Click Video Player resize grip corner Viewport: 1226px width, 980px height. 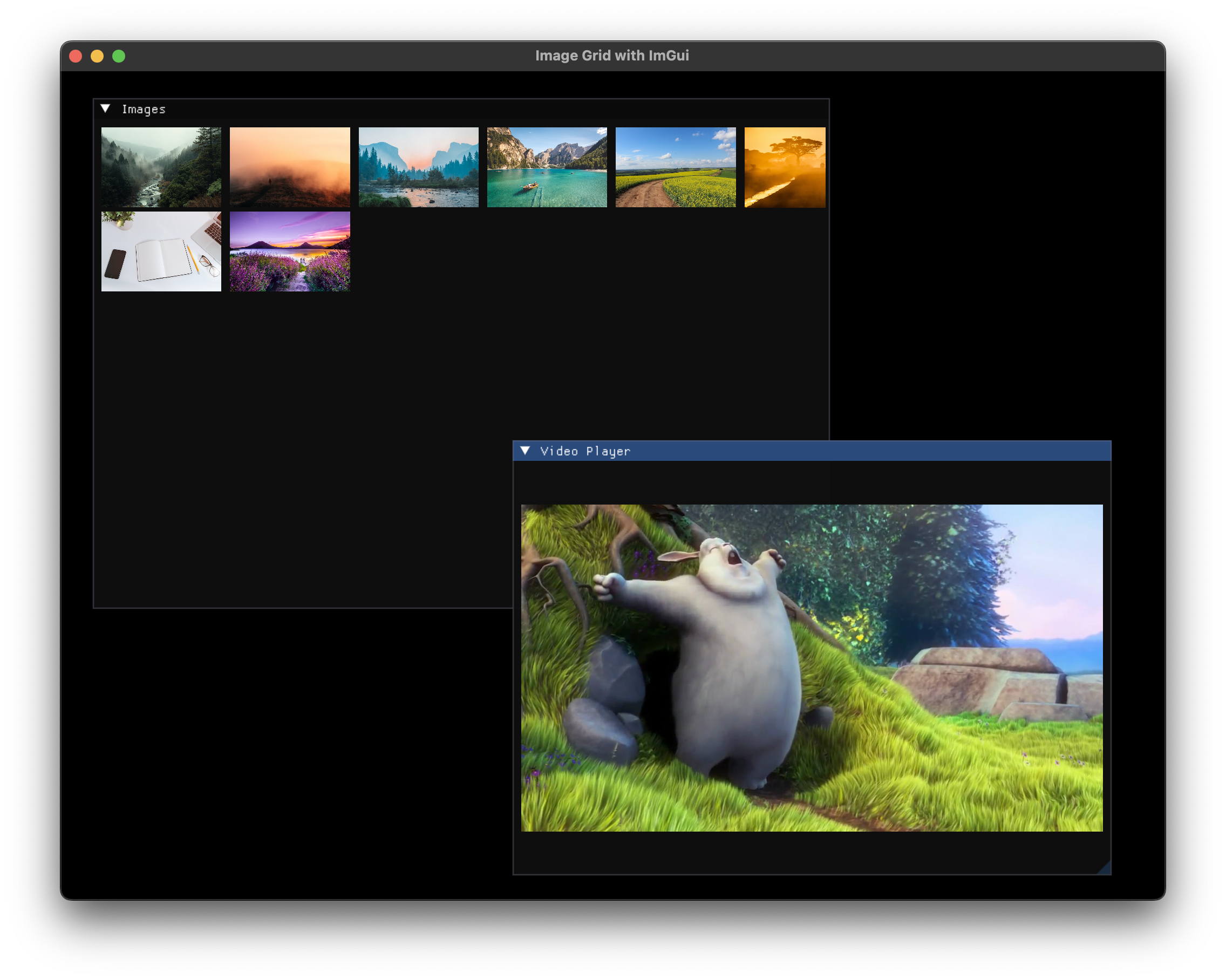click(1106, 868)
